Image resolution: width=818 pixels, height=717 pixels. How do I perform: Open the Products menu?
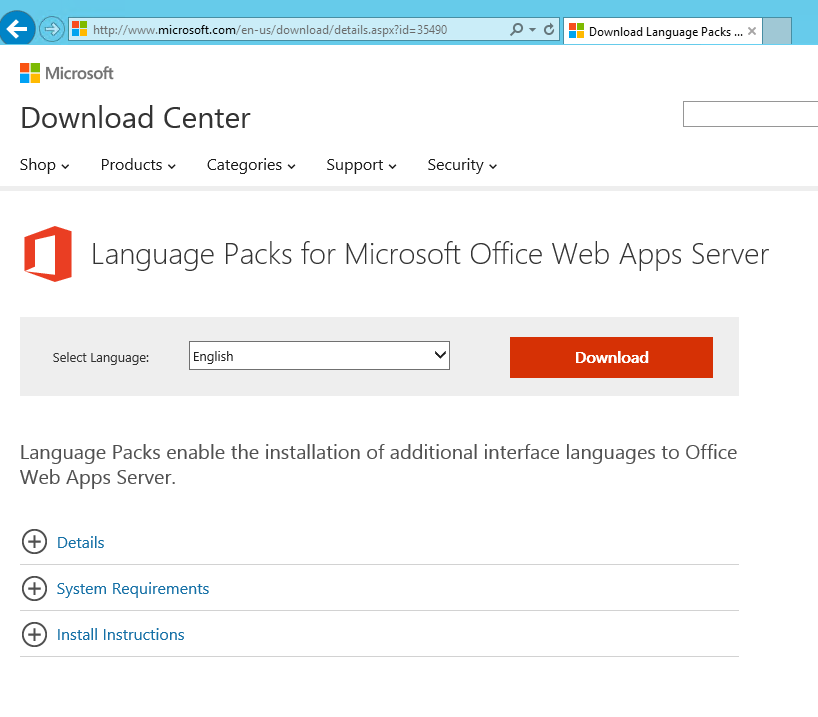(x=138, y=165)
